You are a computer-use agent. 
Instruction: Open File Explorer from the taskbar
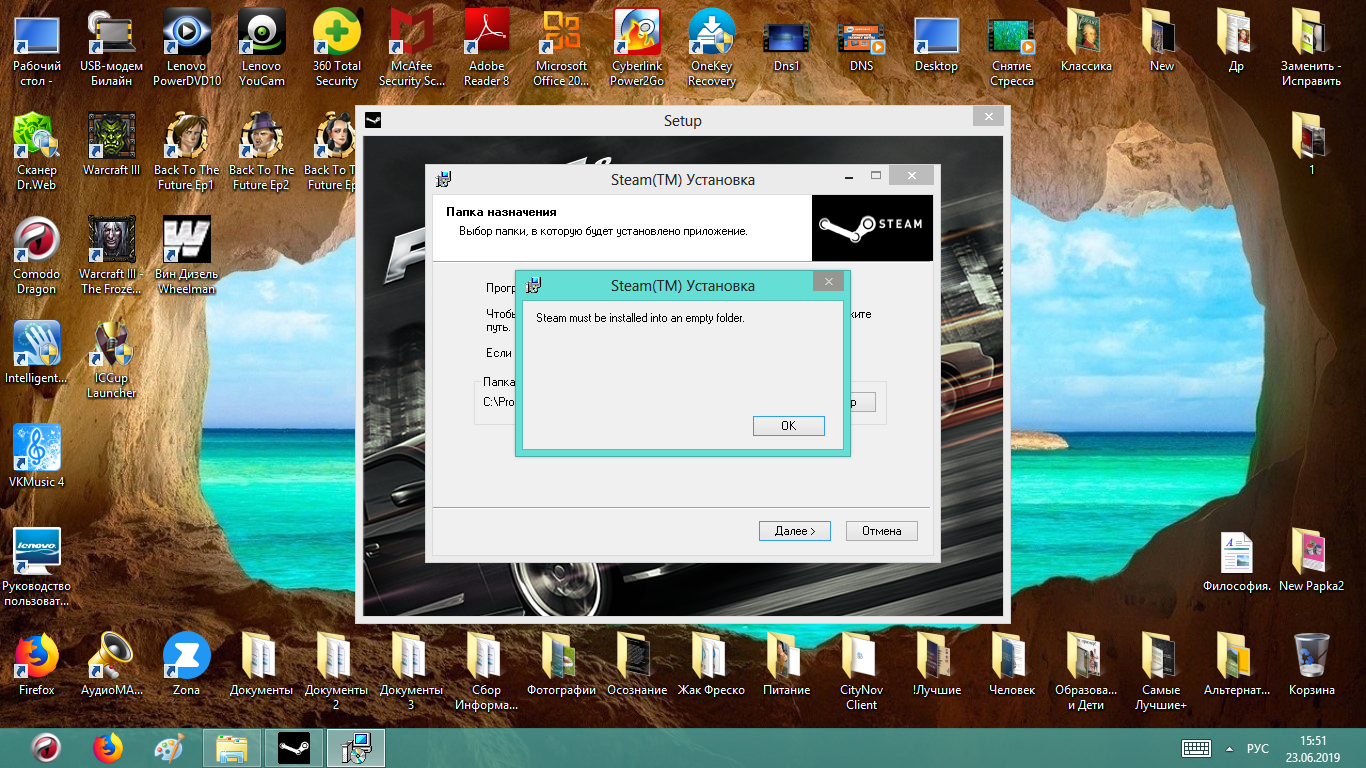coord(232,747)
